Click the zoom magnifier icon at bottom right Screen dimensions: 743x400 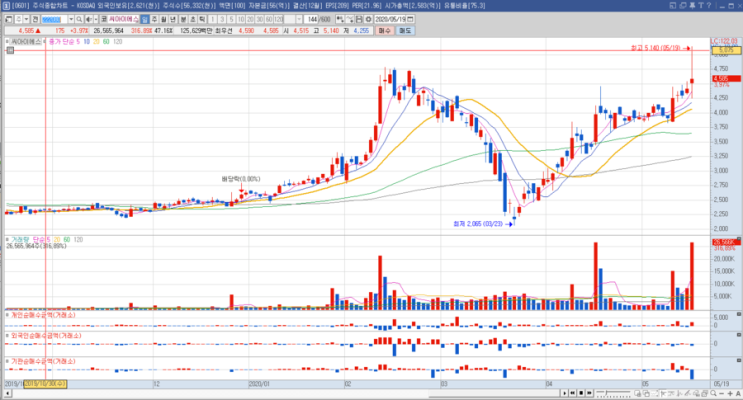pyautogui.click(x=713, y=393)
